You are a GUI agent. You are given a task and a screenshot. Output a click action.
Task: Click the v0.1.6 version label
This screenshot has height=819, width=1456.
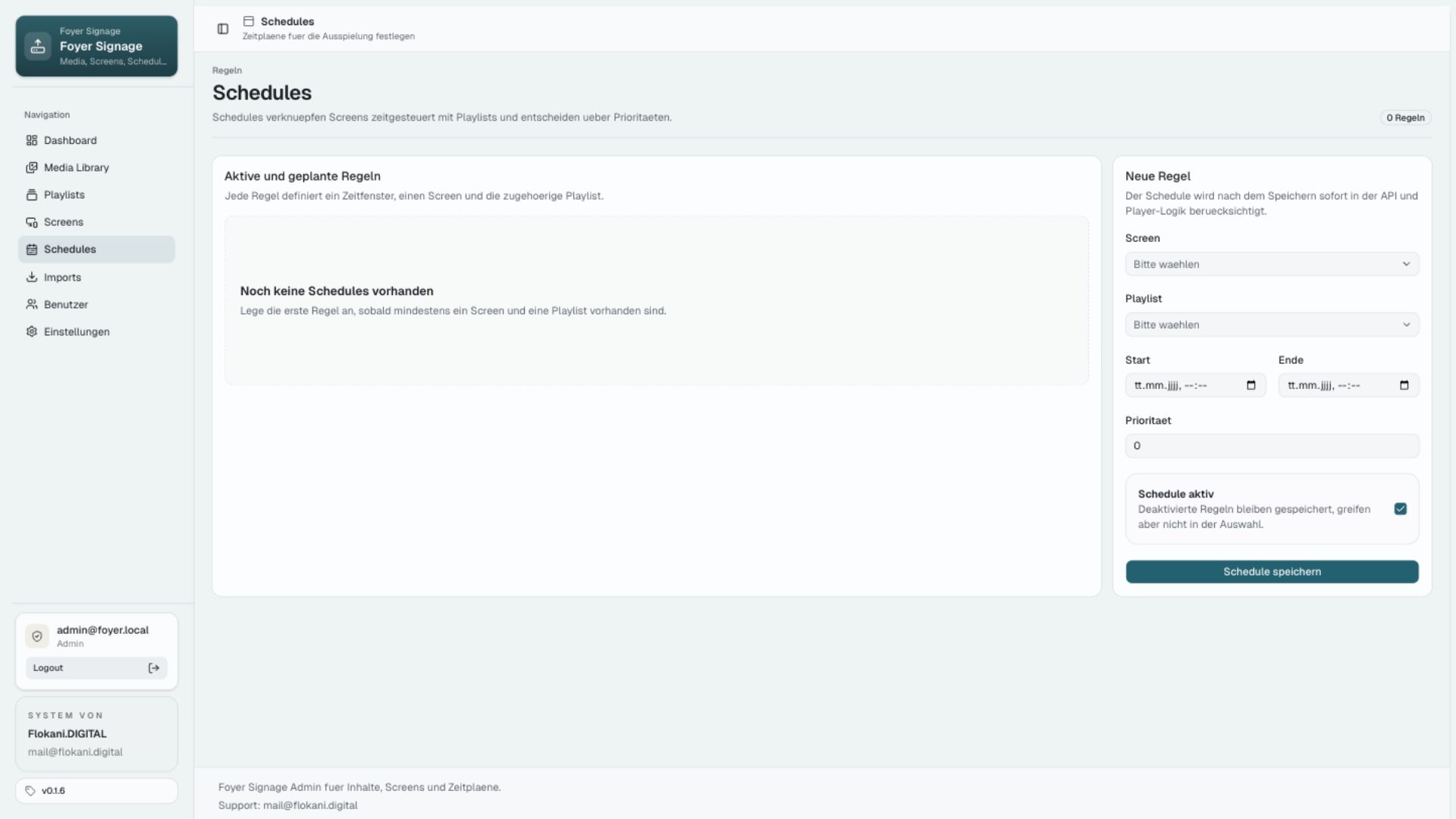(53, 791)
